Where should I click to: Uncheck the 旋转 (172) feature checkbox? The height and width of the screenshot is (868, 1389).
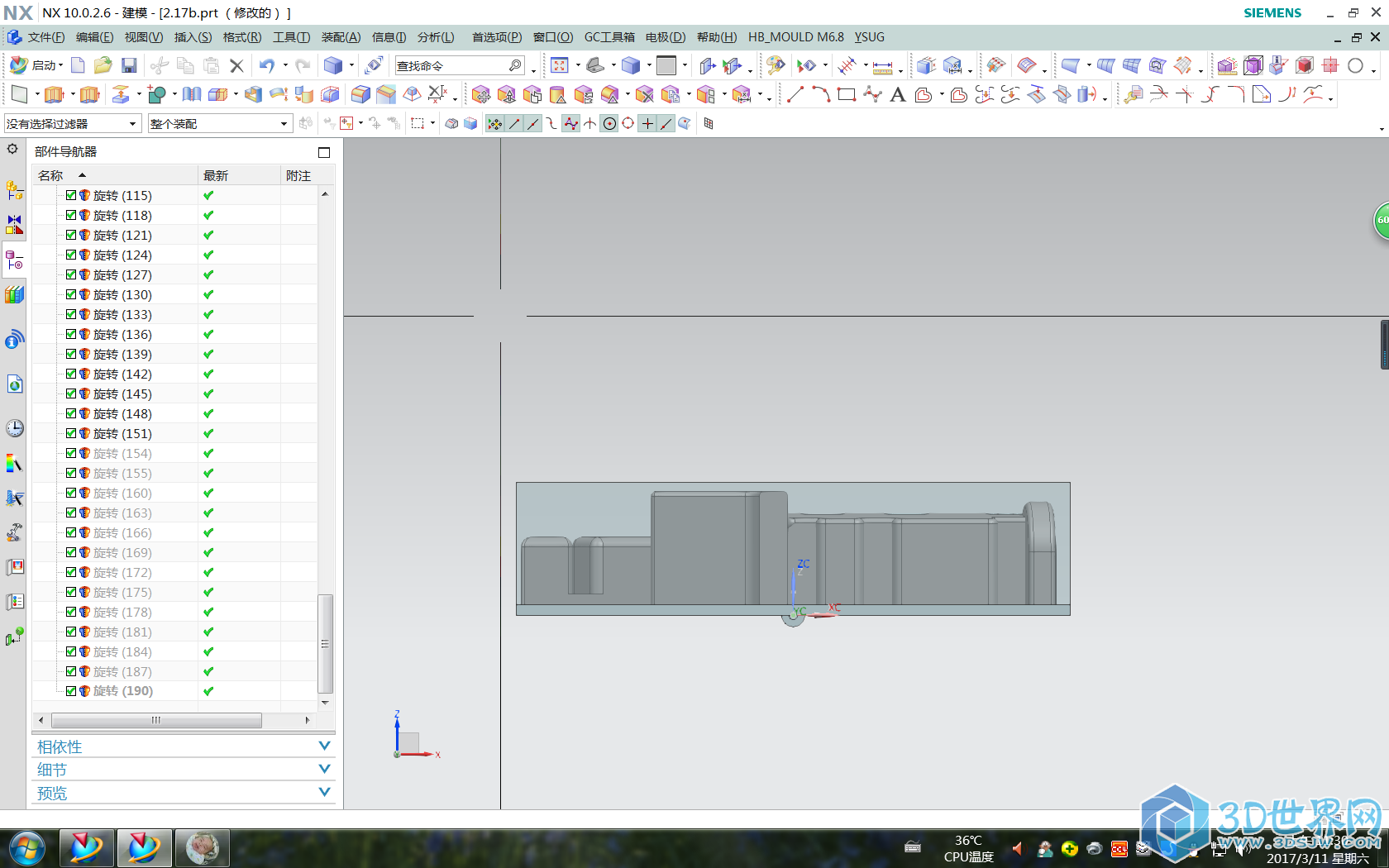pyautogui.click(x=71, y=573)
